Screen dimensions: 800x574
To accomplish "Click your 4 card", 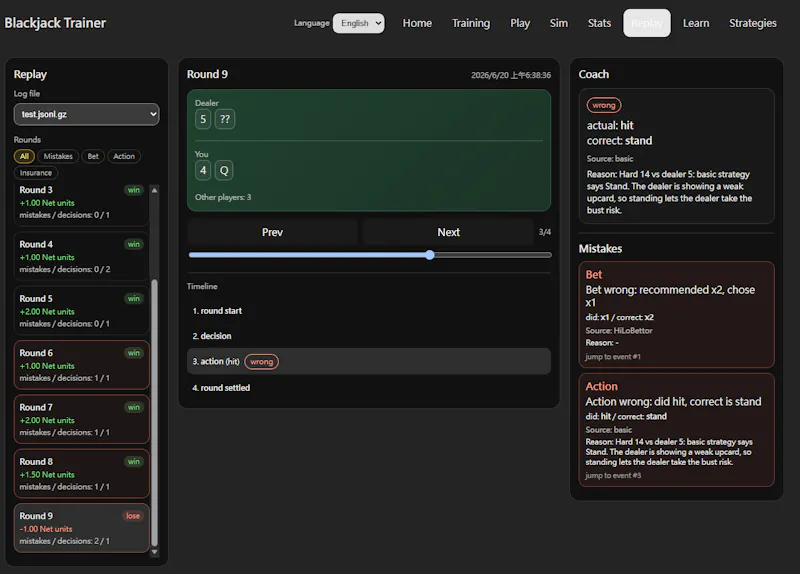I will click(203, 170).
